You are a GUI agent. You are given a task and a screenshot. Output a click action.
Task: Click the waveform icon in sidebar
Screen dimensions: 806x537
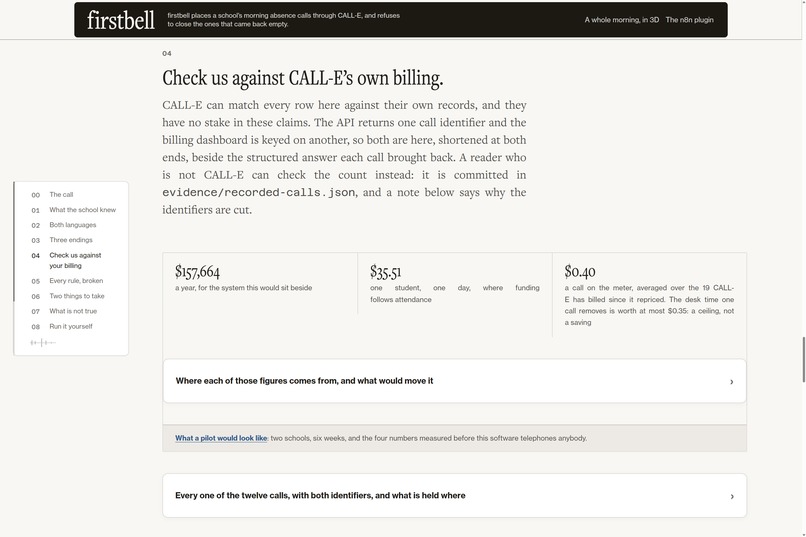click(43, 342)
